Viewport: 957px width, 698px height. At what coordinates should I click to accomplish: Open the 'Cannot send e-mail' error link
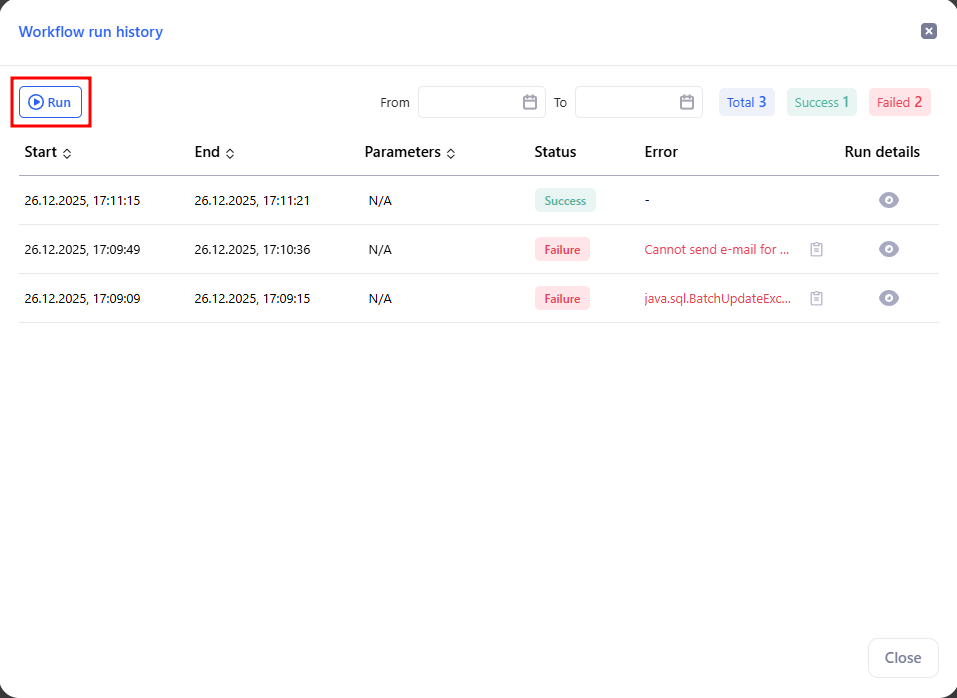tap(717, 249)
